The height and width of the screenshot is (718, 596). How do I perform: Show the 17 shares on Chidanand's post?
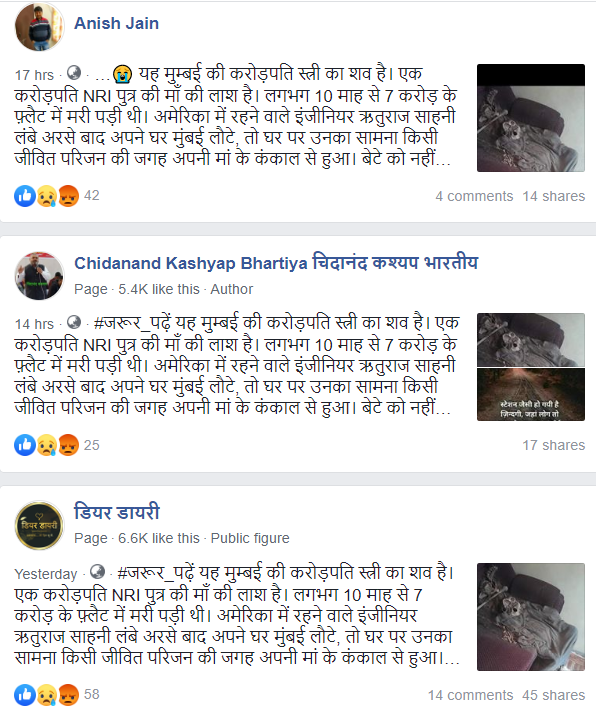[554, 445]
